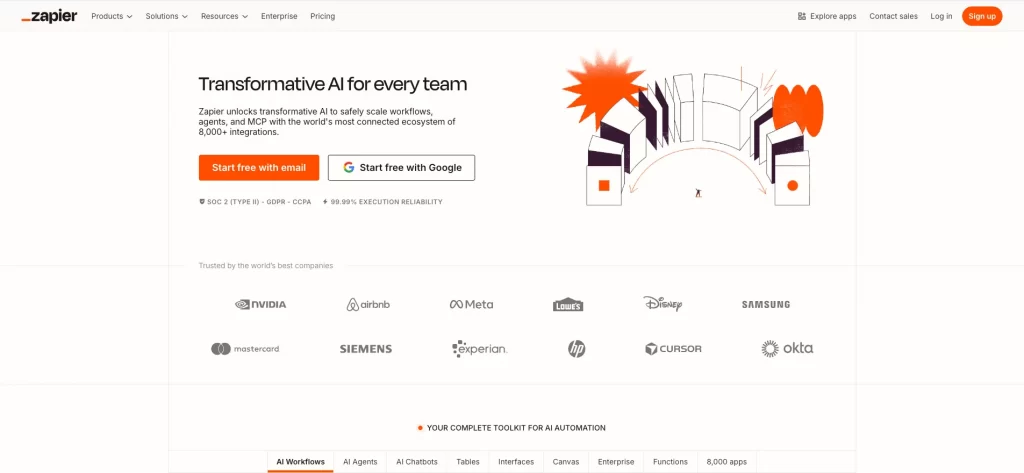
Task: Click the Experian logo
Action: (479, 349)
